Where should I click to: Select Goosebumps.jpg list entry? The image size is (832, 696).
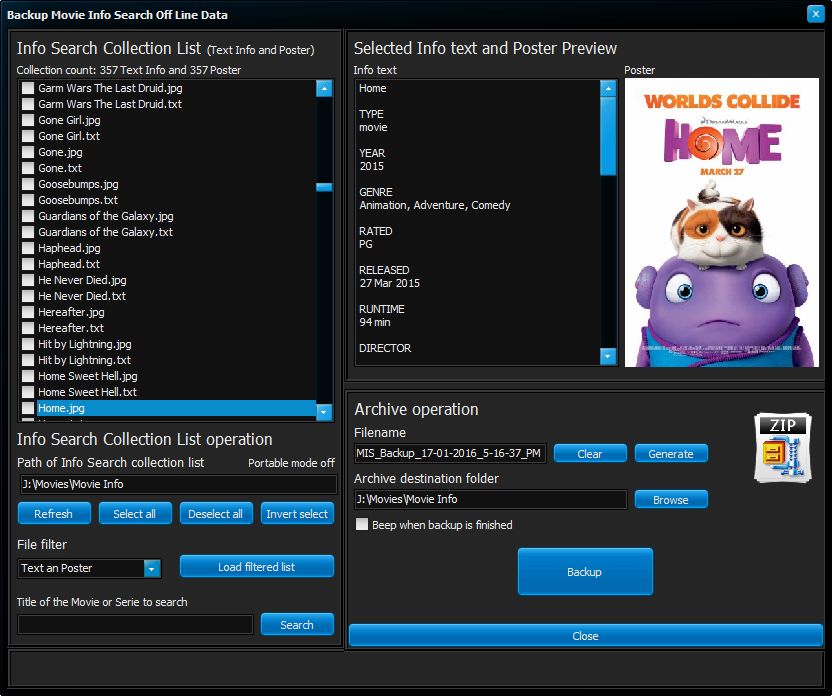point(79,184)
